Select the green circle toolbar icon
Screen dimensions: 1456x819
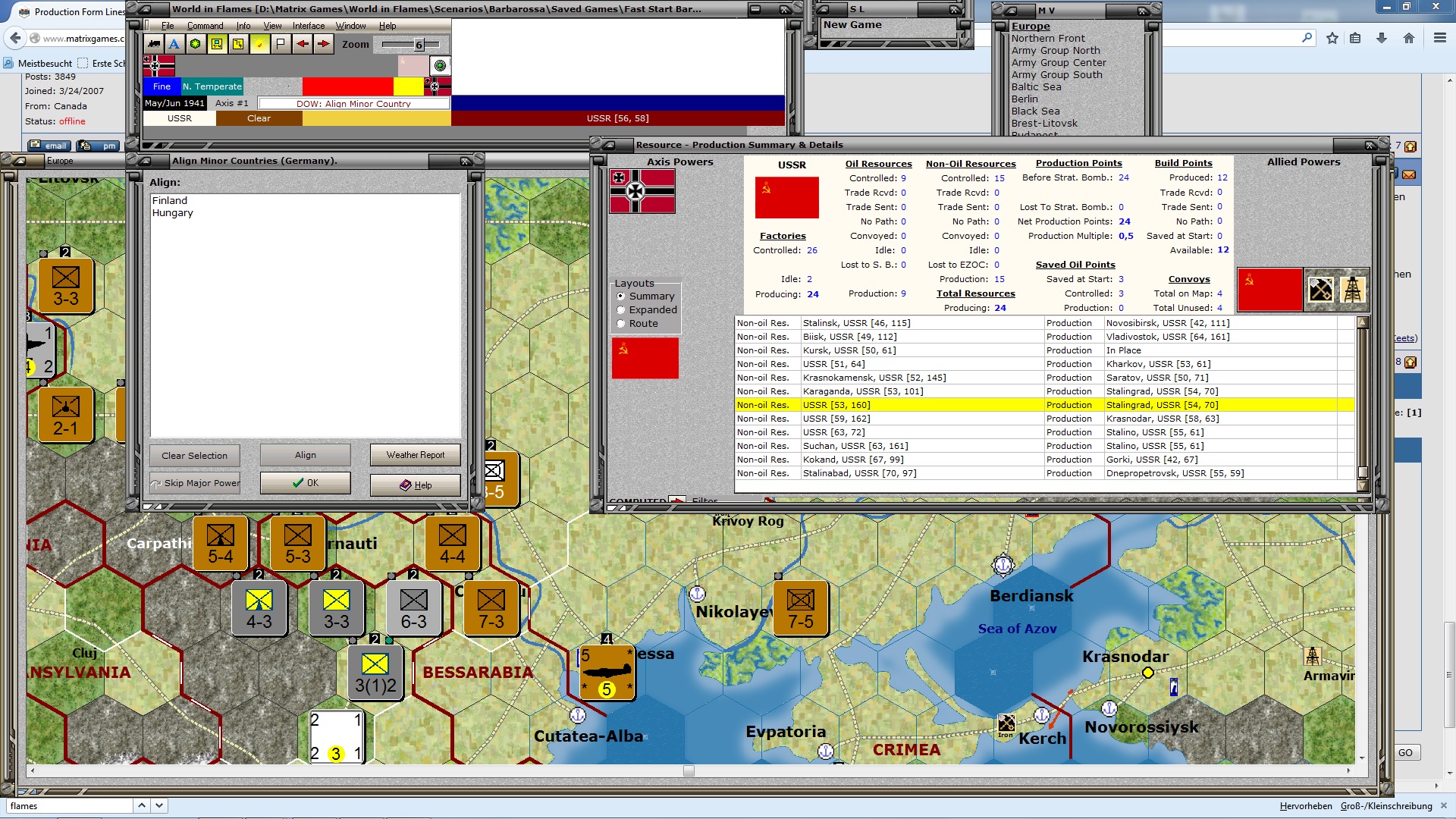pyautogui.click(x=196, y=44)
